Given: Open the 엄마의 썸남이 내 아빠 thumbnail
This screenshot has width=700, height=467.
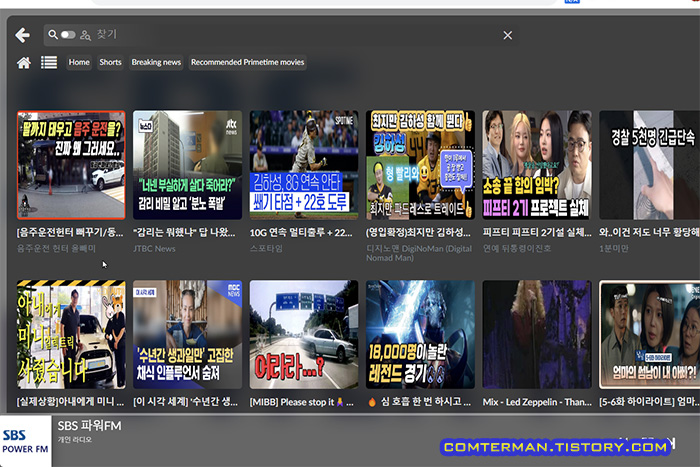Looking at the screenshot, I should (650, 334).
